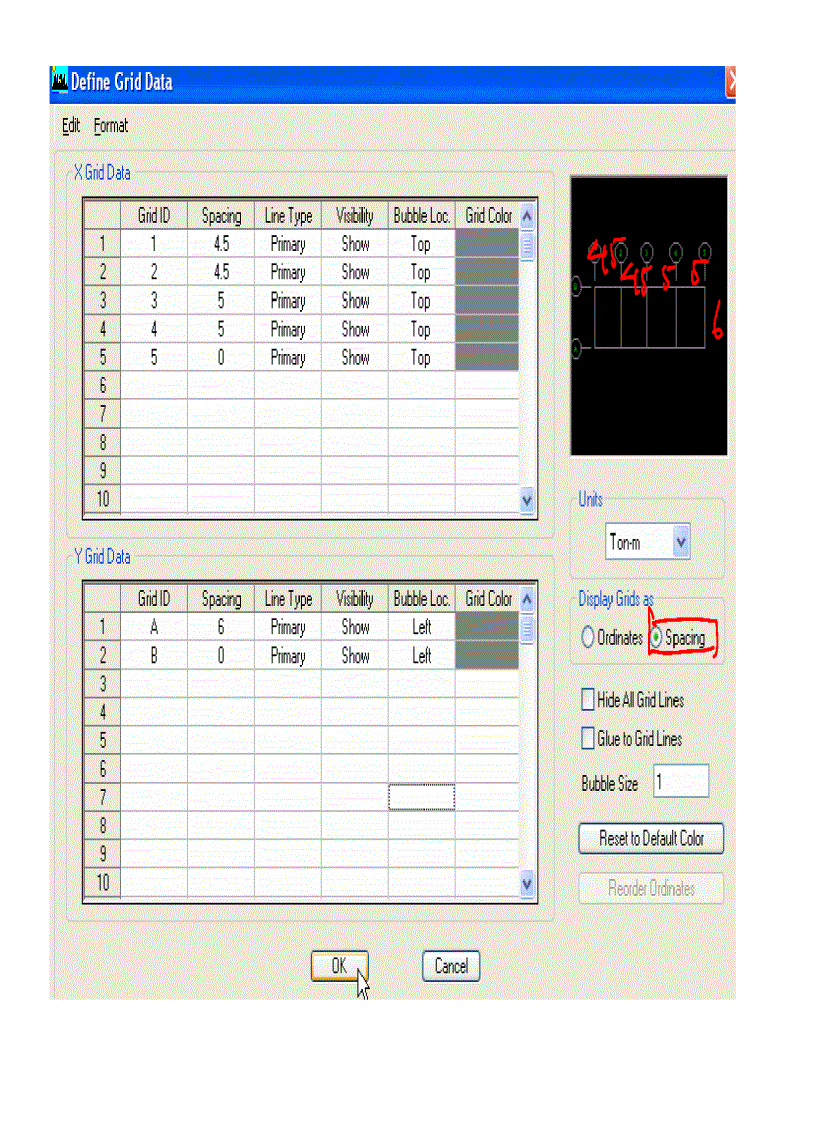This screenshot has width=816, height=1123.
Task: Open the Edit menu
Action: coord(71,126)
